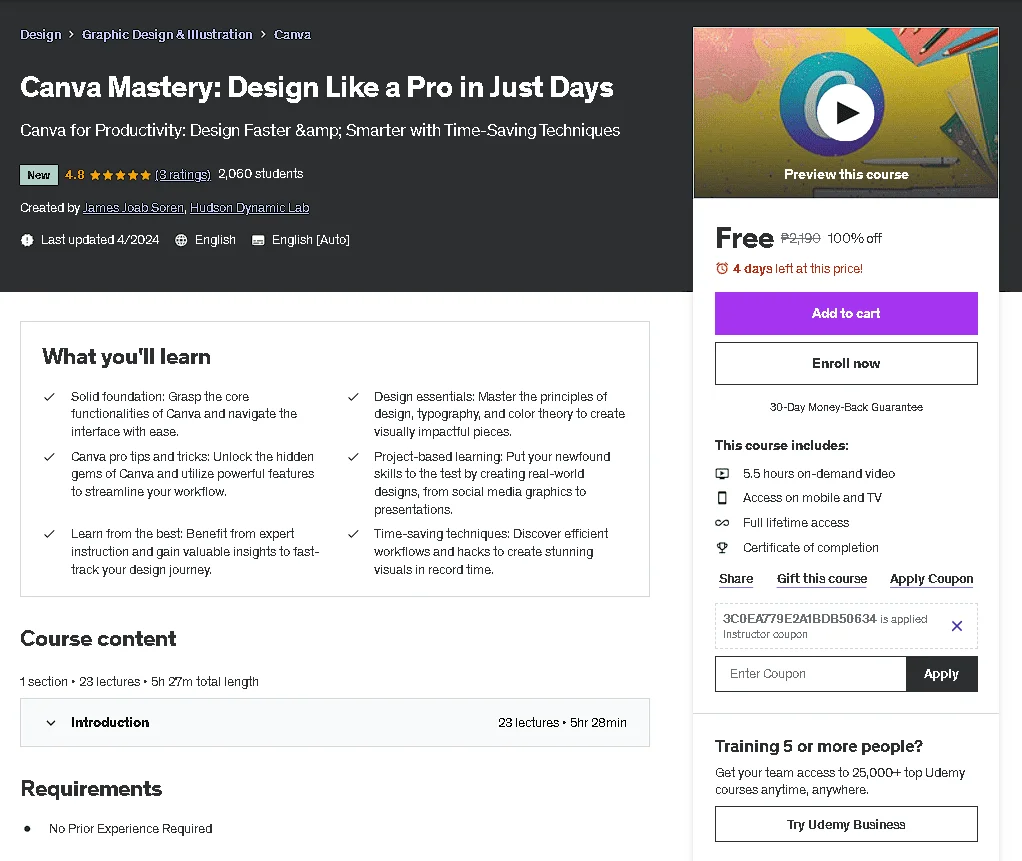Collapse the Introduction section chevron
The image size is (1022, 861).
pos(51,723)
